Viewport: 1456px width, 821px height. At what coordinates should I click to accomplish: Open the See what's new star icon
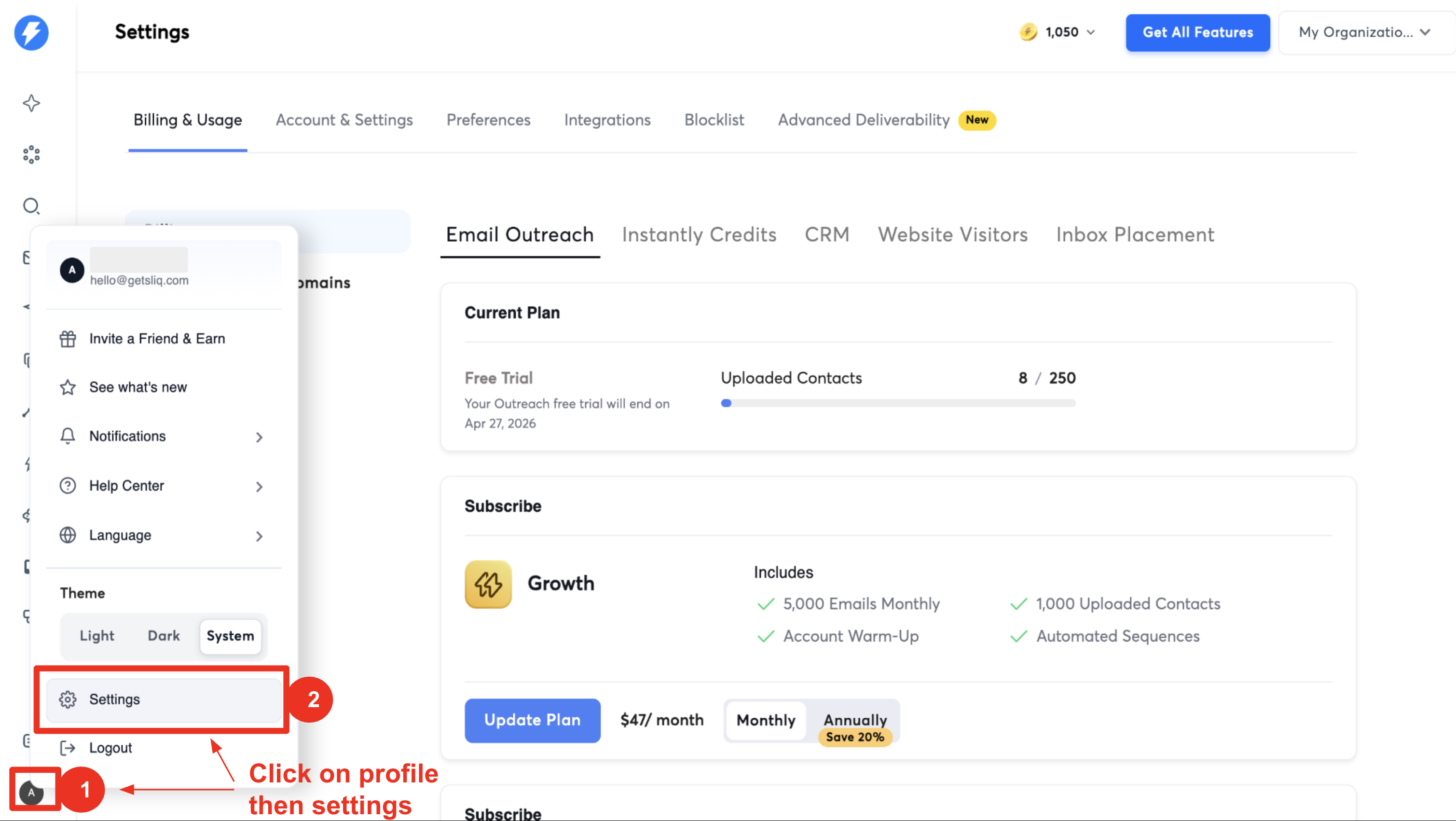coord(68,387)
